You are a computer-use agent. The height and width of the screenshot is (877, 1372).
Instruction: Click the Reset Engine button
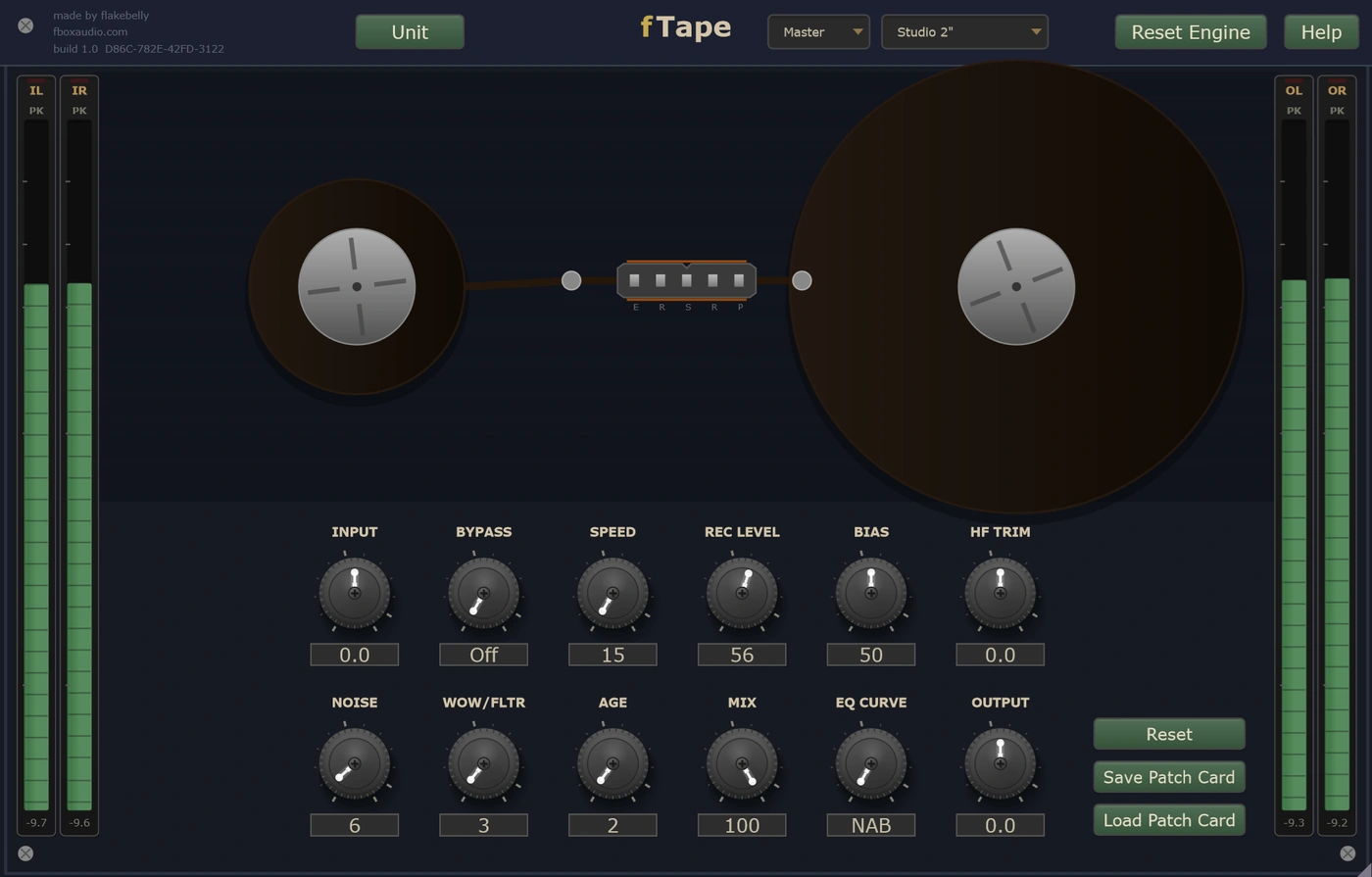1191,31
